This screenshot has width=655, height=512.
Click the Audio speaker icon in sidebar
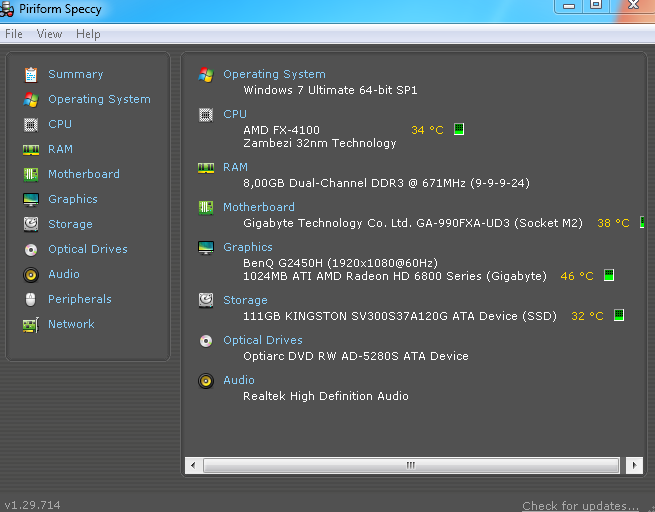tap(31, 275)
